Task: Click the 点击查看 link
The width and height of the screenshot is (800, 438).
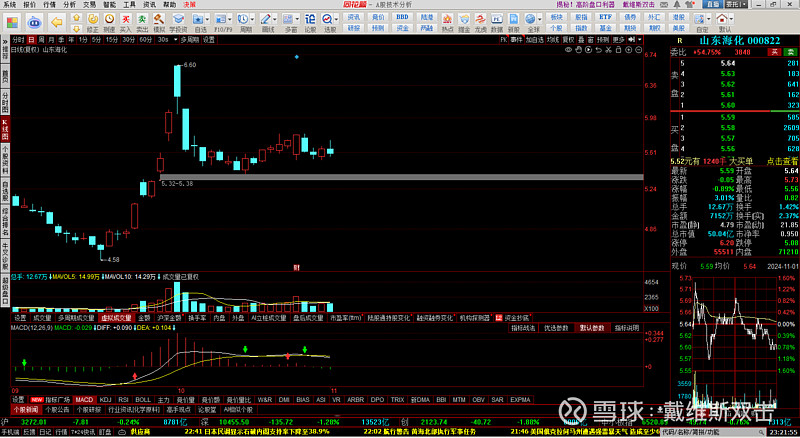Action: [x=782, y=161]
